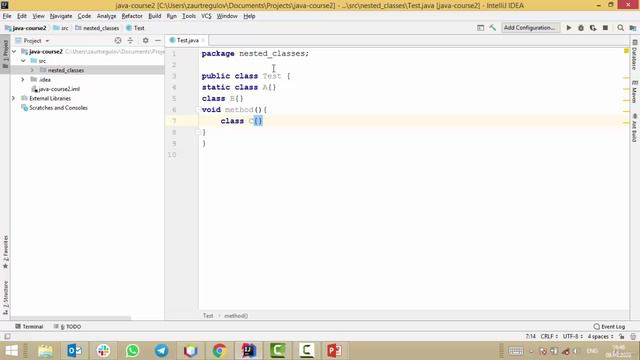The height and width of the screenshot is (360, 640).
Task: Open the Terminal tool window
Action: (x=29, y=327)
